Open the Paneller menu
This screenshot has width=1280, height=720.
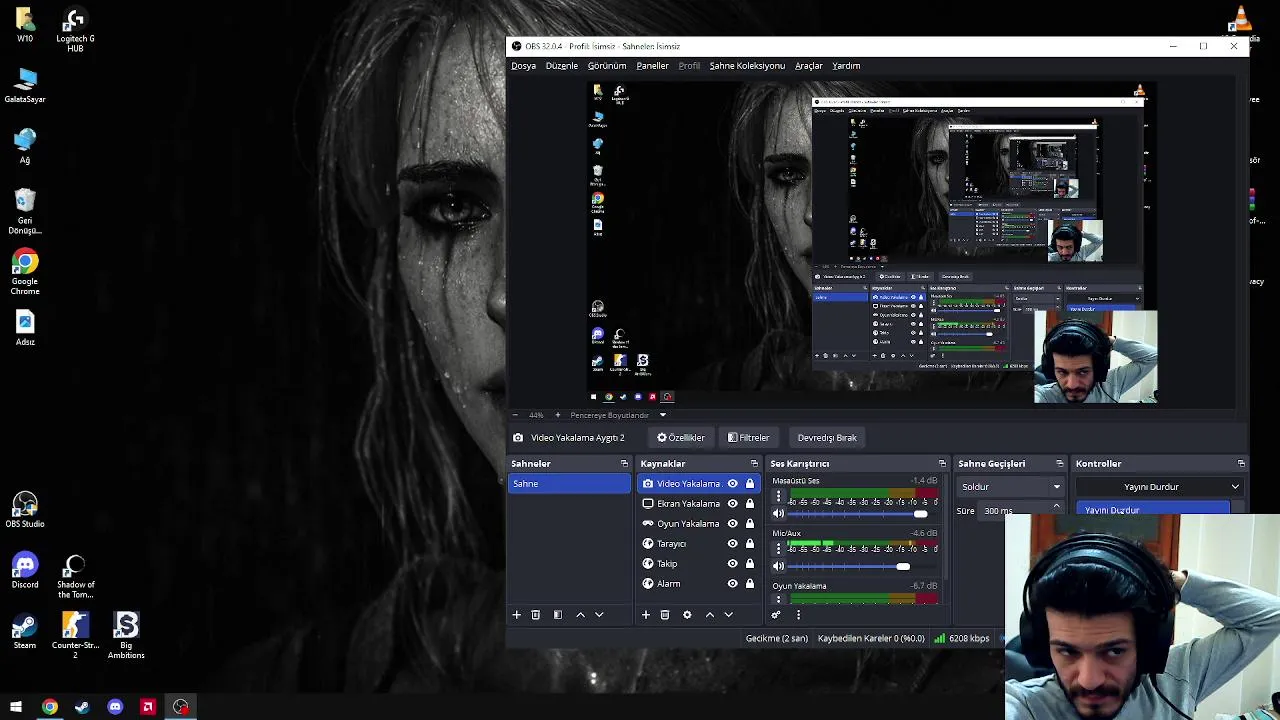(x=652, y=66)
